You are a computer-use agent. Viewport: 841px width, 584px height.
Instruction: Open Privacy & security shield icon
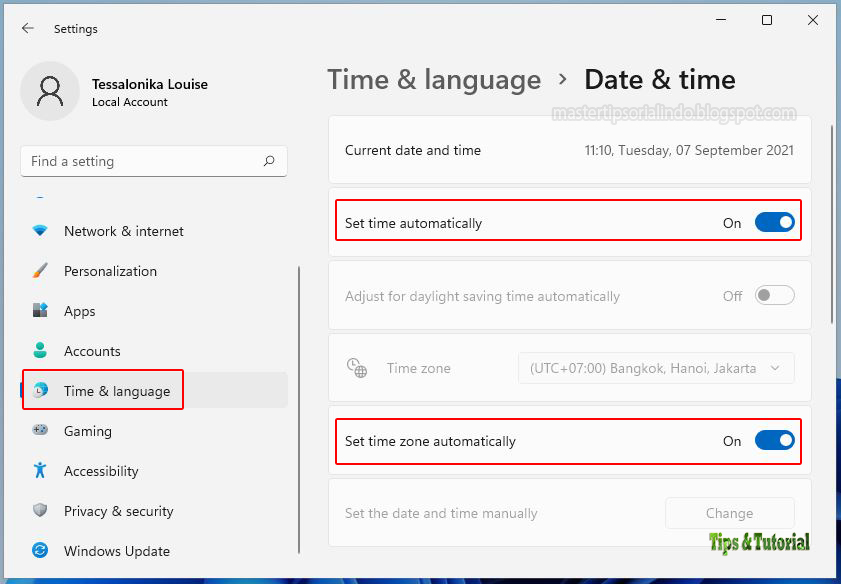point(40,511)
